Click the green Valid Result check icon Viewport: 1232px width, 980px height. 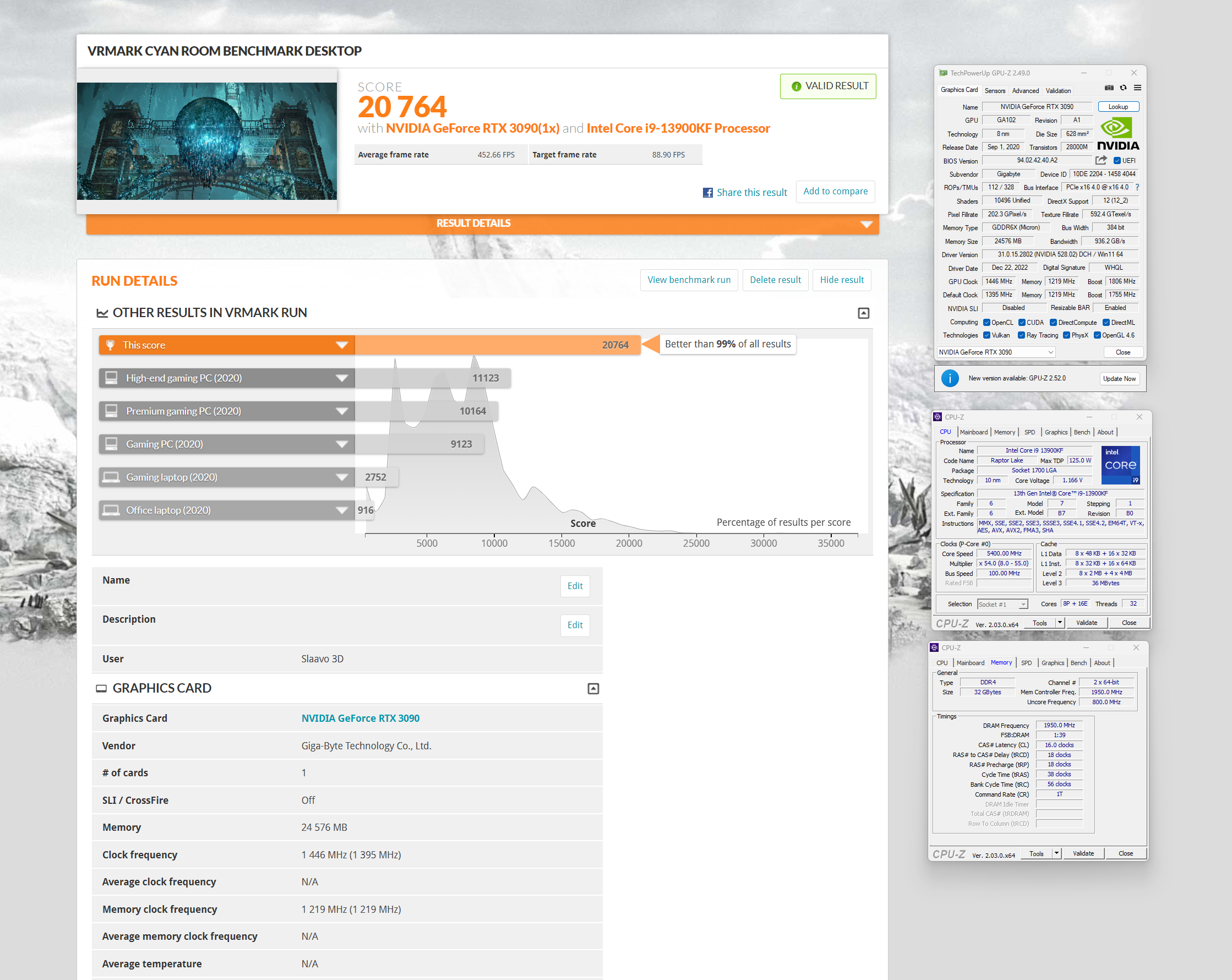[x=796, y=86]
